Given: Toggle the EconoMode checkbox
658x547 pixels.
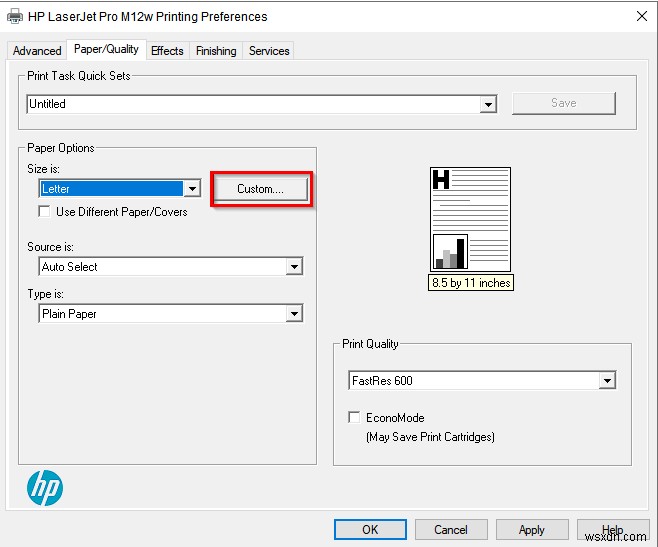Looking at the screenshot, I should tap(354, 417).
